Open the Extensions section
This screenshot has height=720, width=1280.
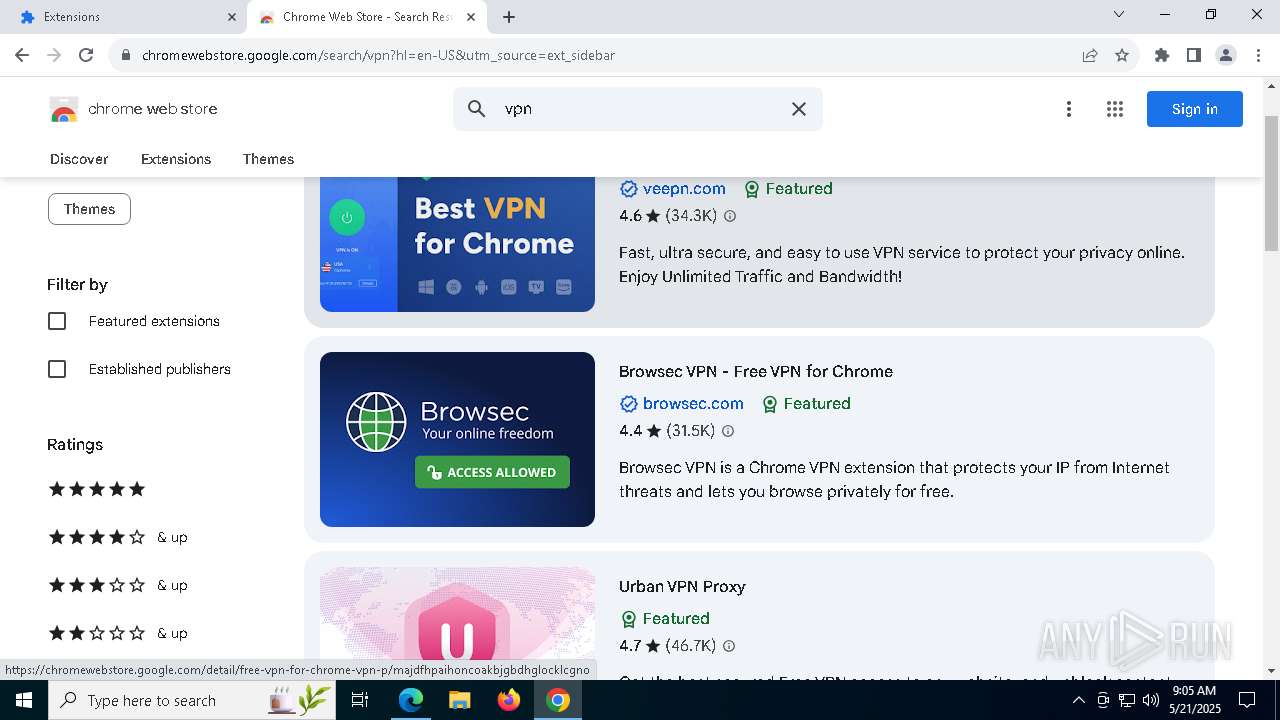click(x=176, y=159)
